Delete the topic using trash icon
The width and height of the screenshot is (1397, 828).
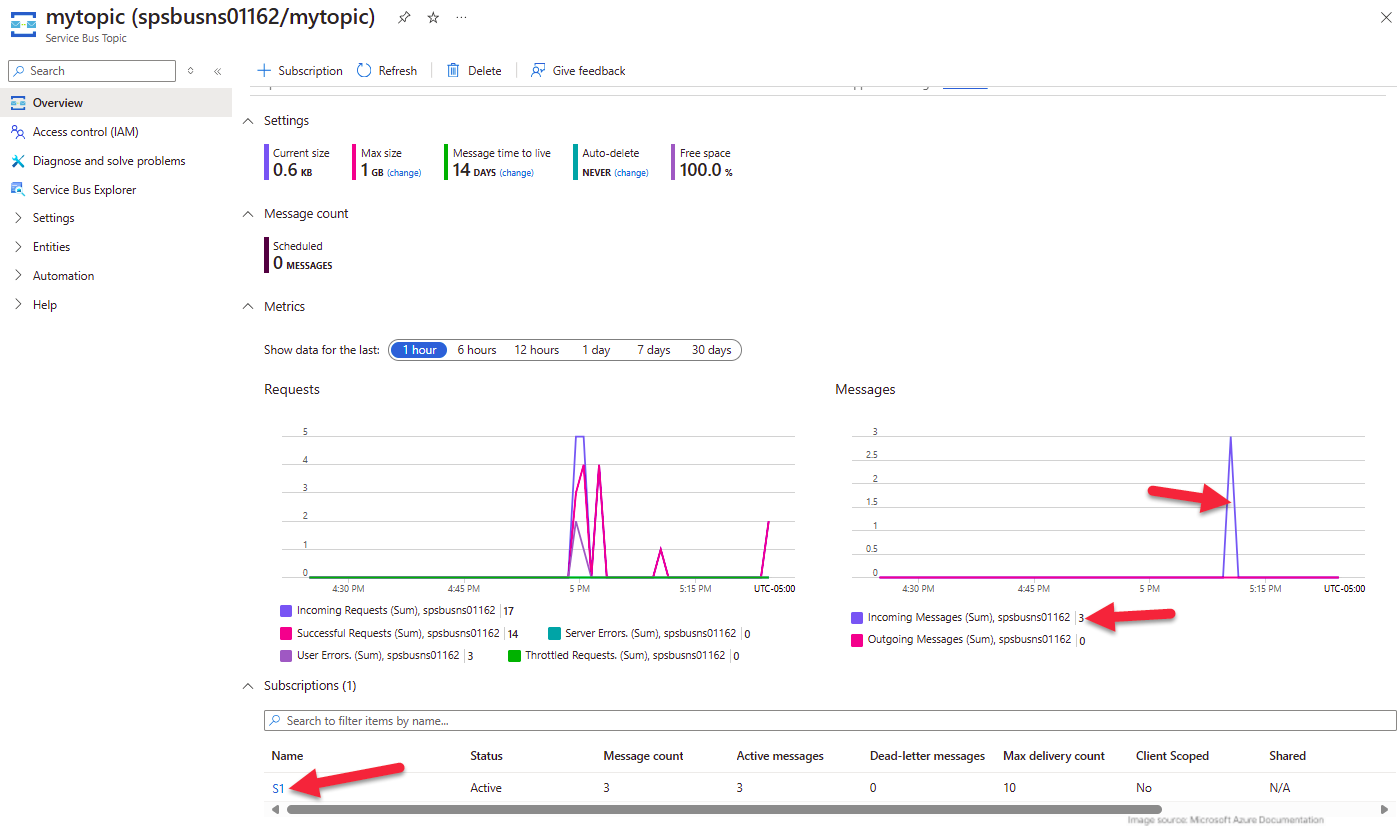point(474,71)
